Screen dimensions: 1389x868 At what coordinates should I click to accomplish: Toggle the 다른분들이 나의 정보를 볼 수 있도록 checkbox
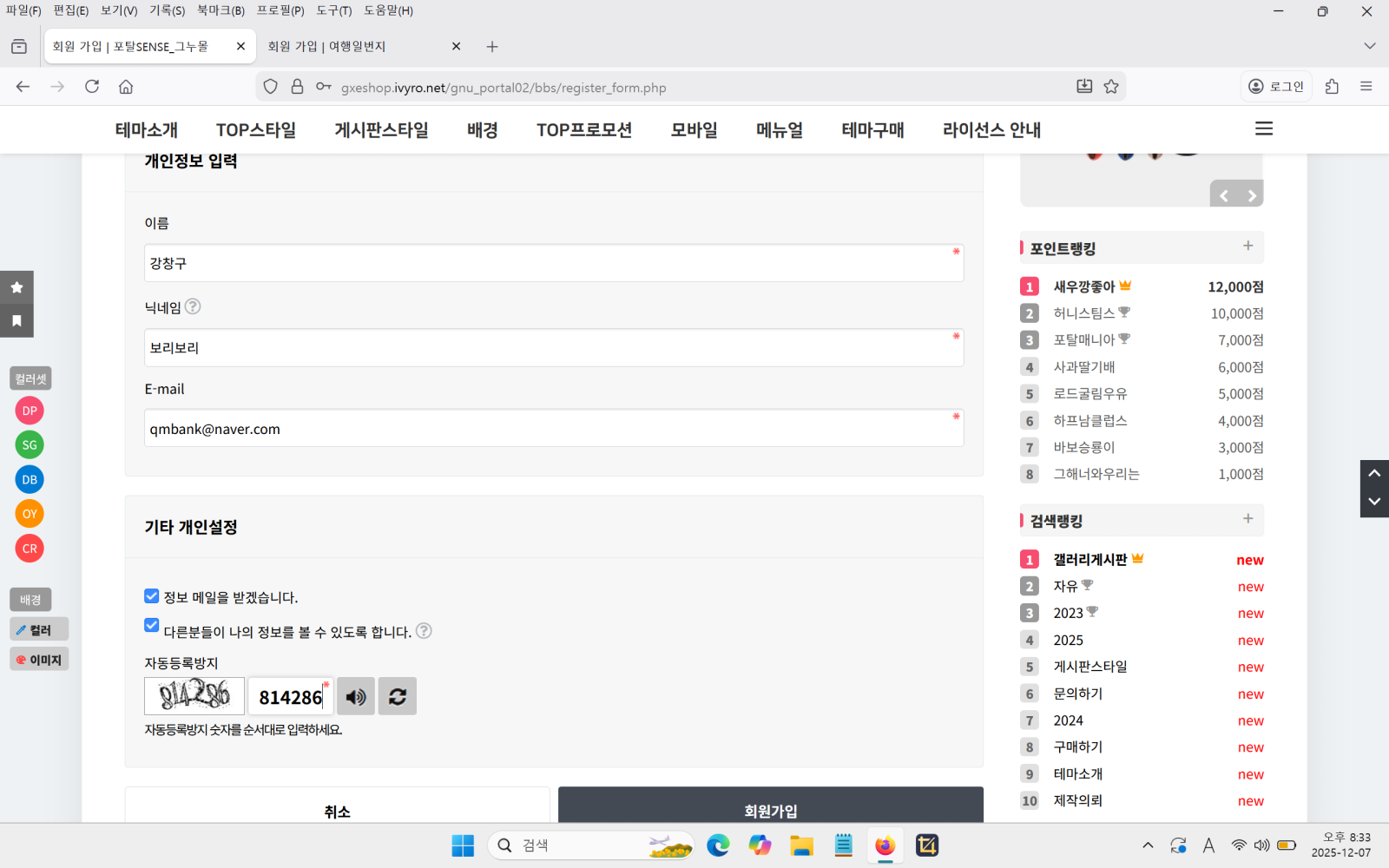click(152, 626)
